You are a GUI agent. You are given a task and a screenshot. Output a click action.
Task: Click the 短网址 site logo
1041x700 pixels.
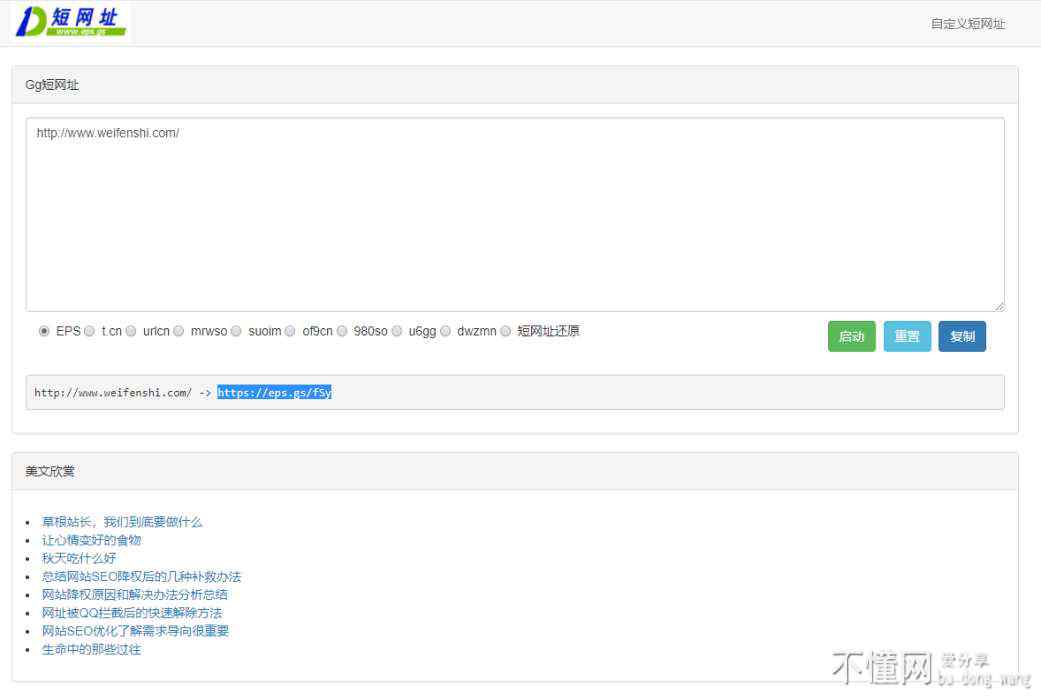[71, 22]
